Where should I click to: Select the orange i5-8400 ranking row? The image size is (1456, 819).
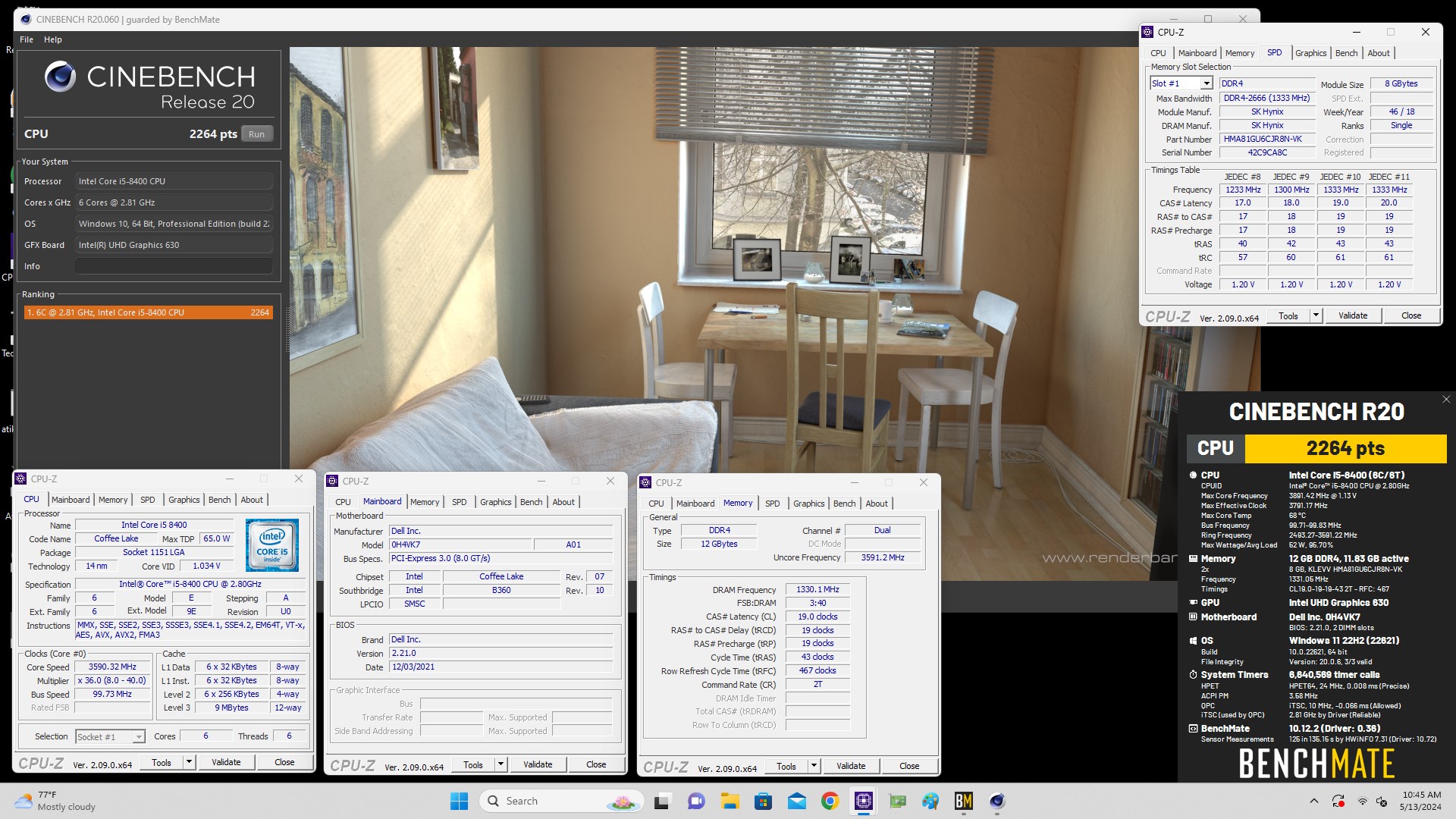(x=148, y=312)
